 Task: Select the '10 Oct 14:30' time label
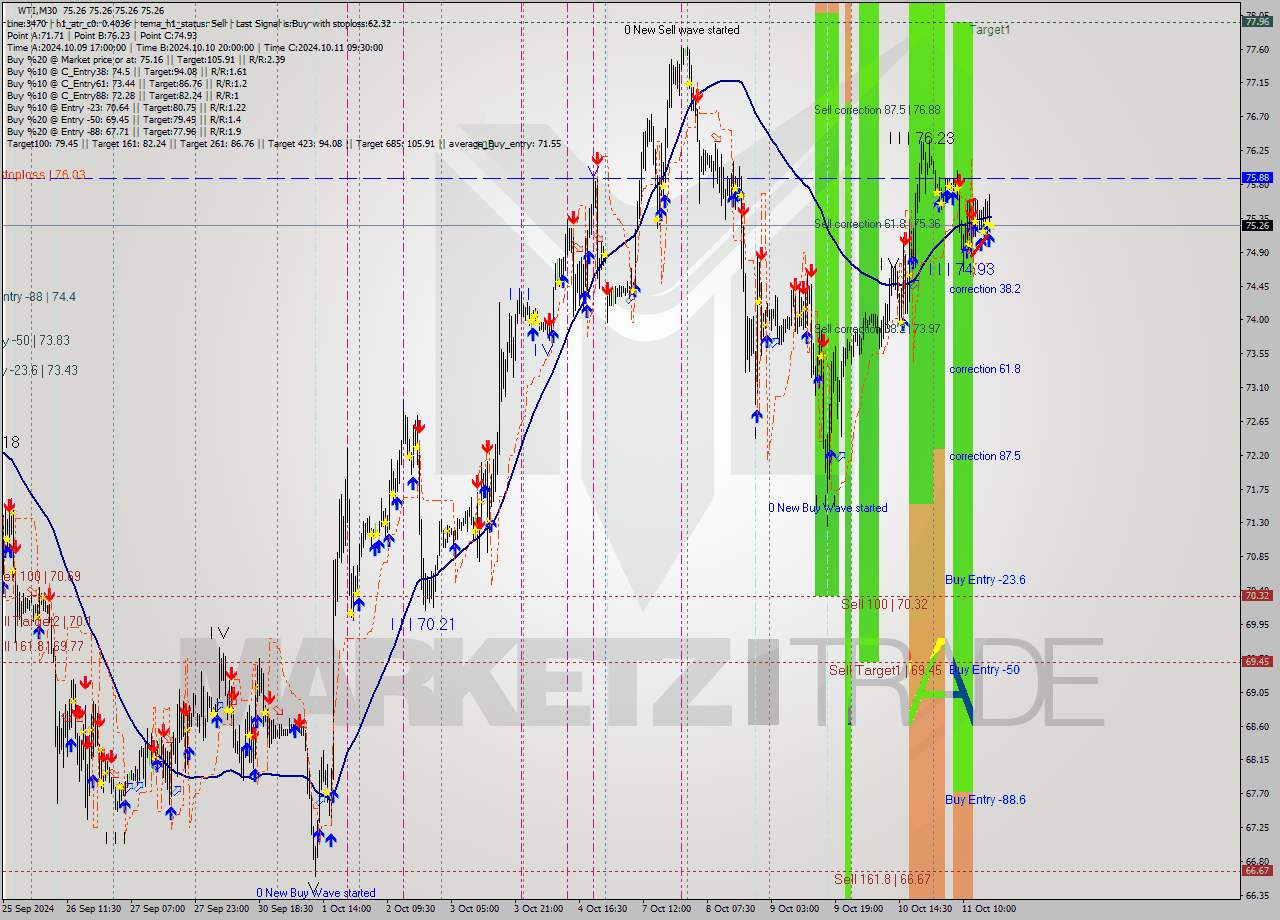[x=925, y=909]
